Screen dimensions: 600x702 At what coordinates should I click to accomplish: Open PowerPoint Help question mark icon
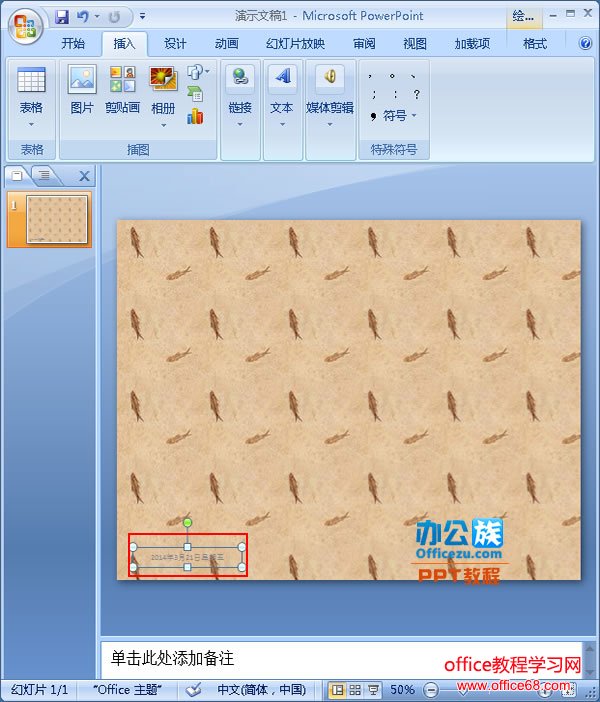pyautogui.click(x=585, y=43)
